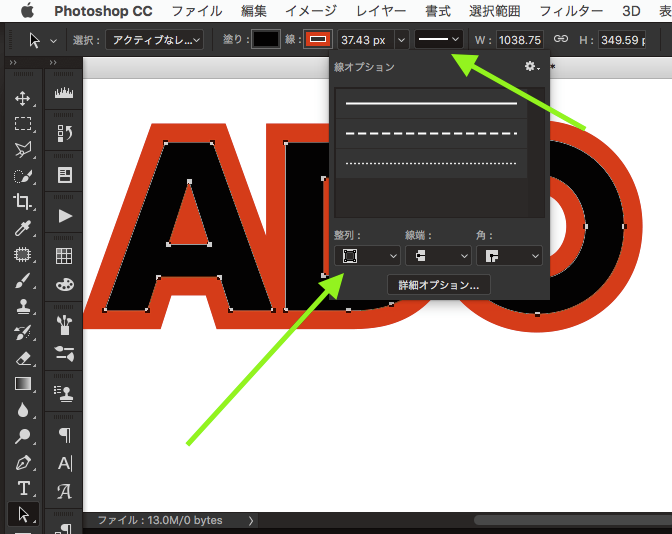Open the red stroke color swatch
672x534 pixels.
318,39
